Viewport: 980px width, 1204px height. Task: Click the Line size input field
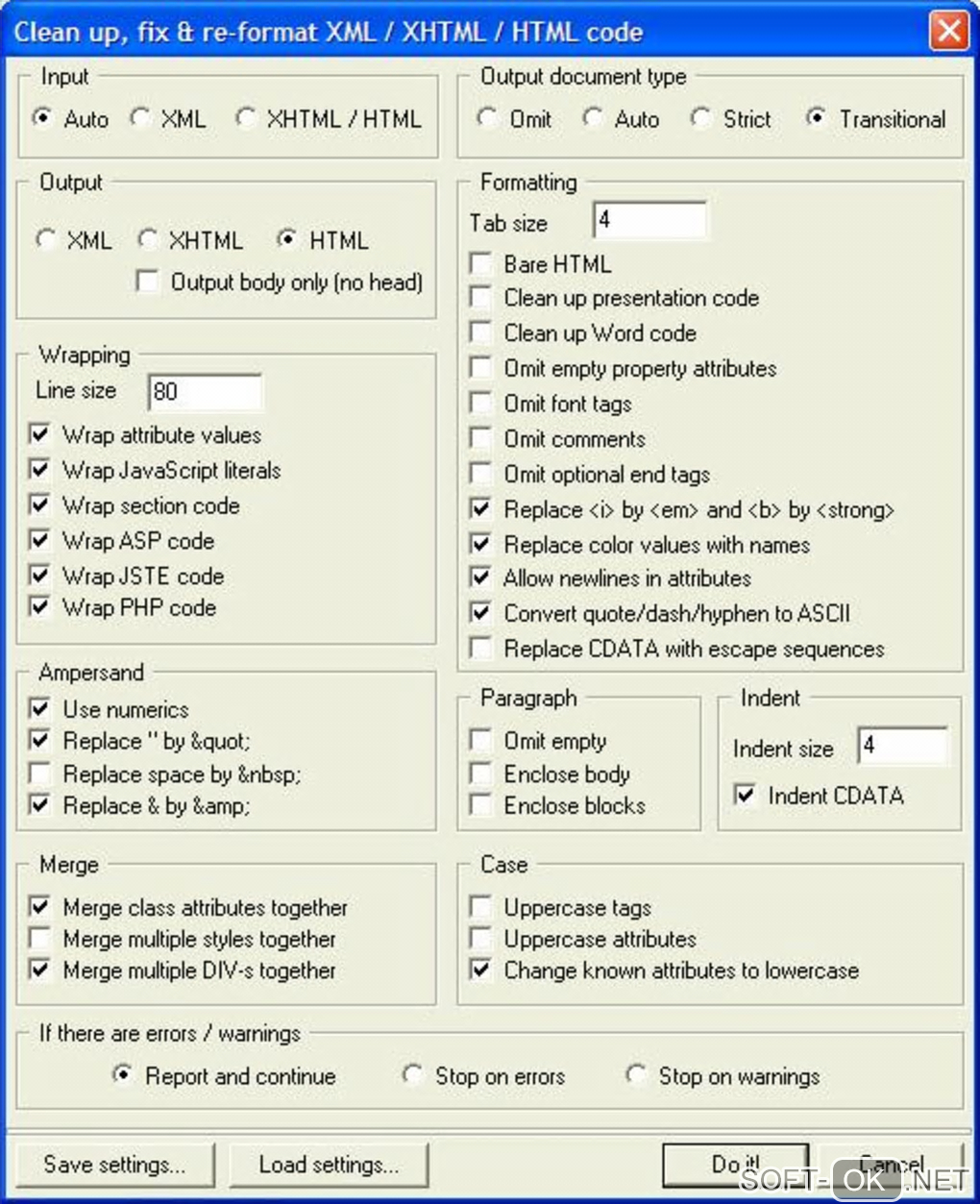pyautogui.click(x=205, y=391)
